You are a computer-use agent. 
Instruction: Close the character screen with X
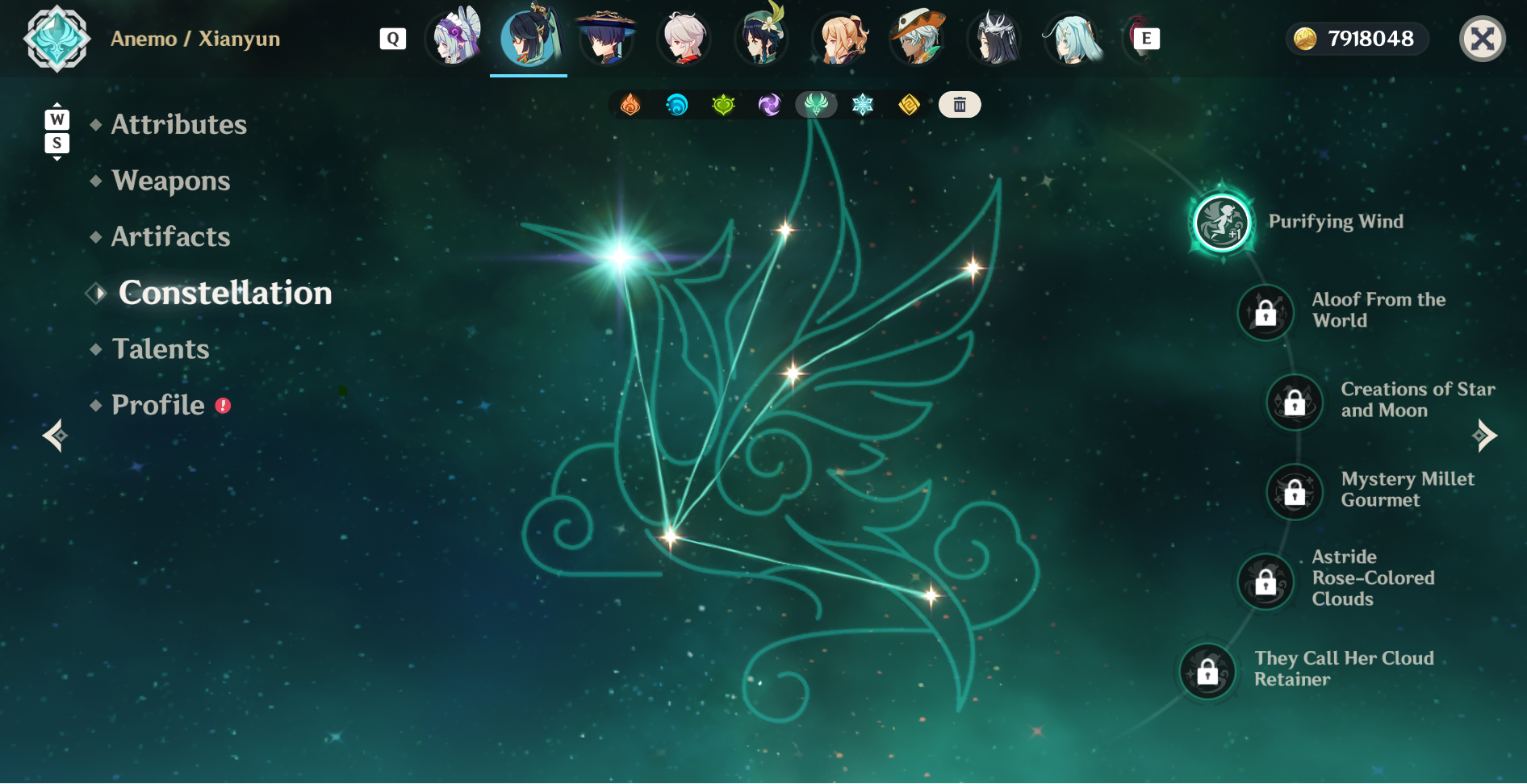point(1483,39)
